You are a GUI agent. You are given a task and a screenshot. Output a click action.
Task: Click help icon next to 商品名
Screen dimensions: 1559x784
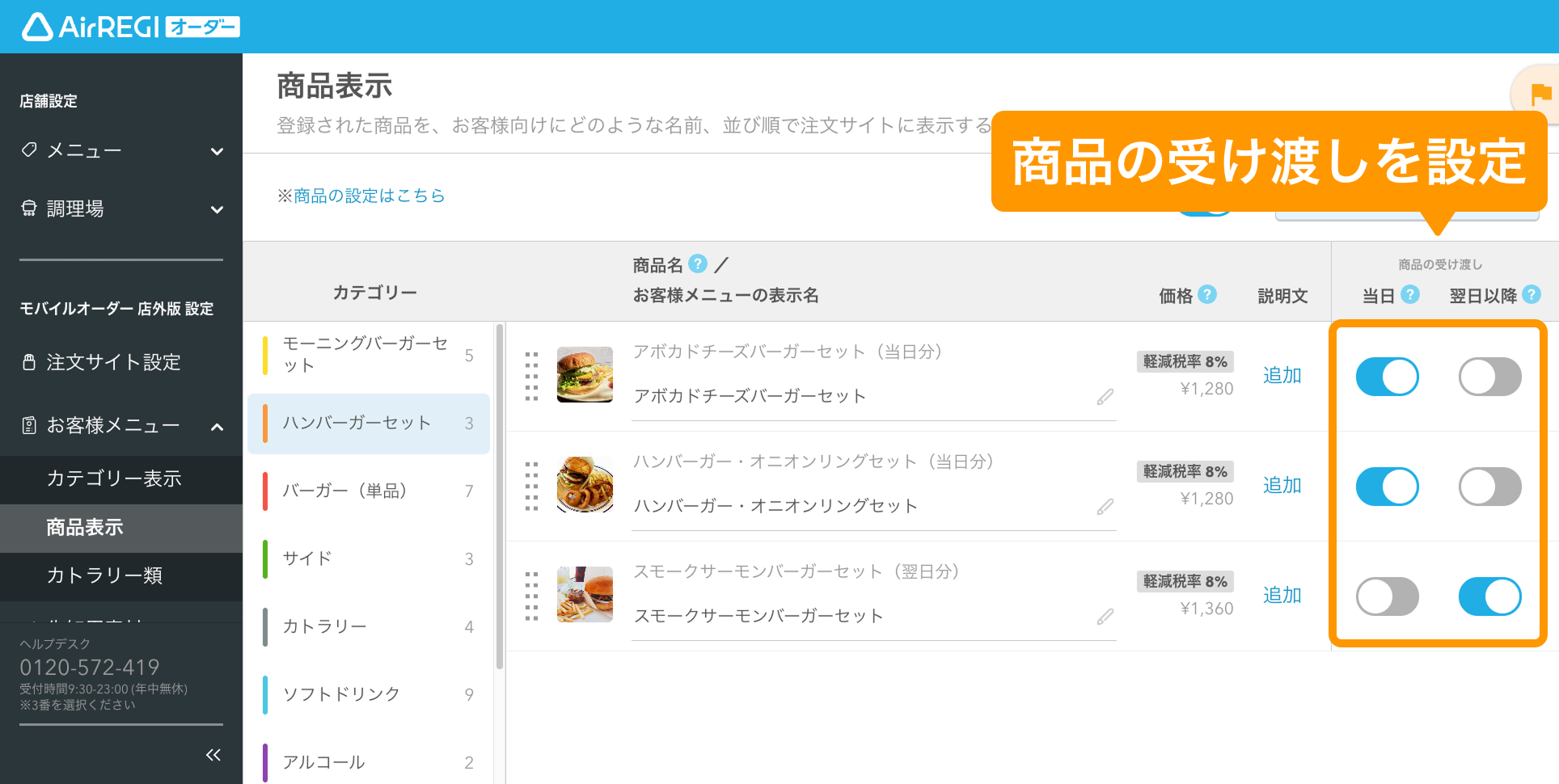tap(698, 264)
